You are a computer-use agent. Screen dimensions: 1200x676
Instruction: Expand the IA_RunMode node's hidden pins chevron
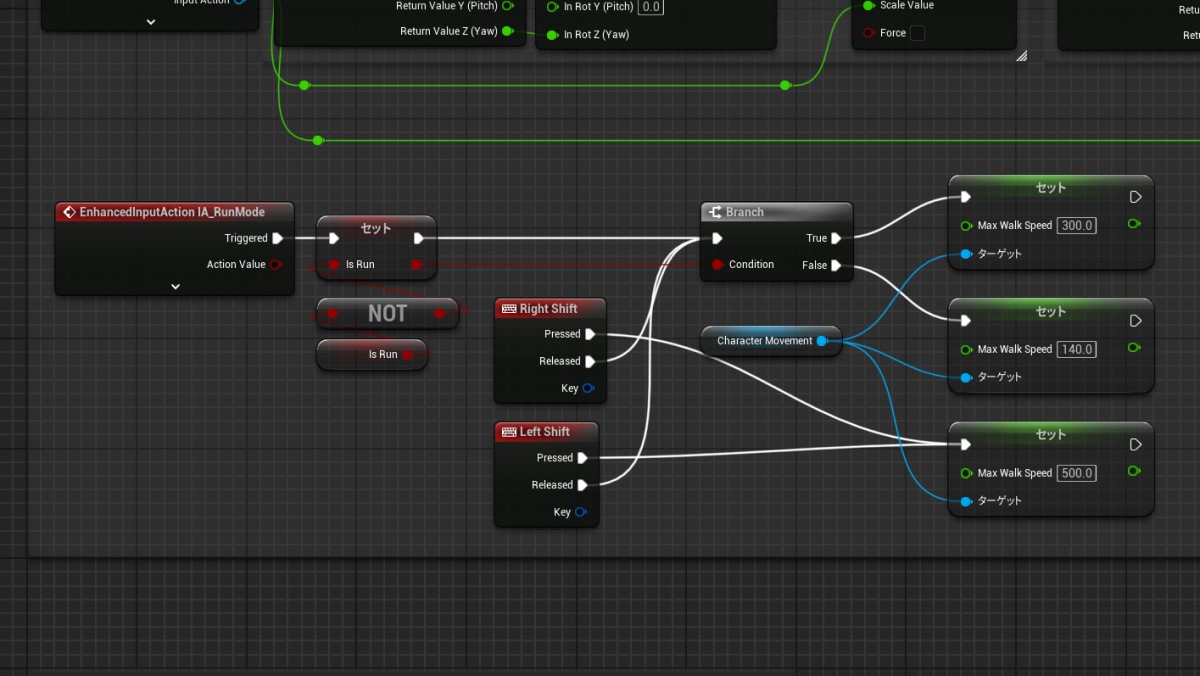pos(175,286)
